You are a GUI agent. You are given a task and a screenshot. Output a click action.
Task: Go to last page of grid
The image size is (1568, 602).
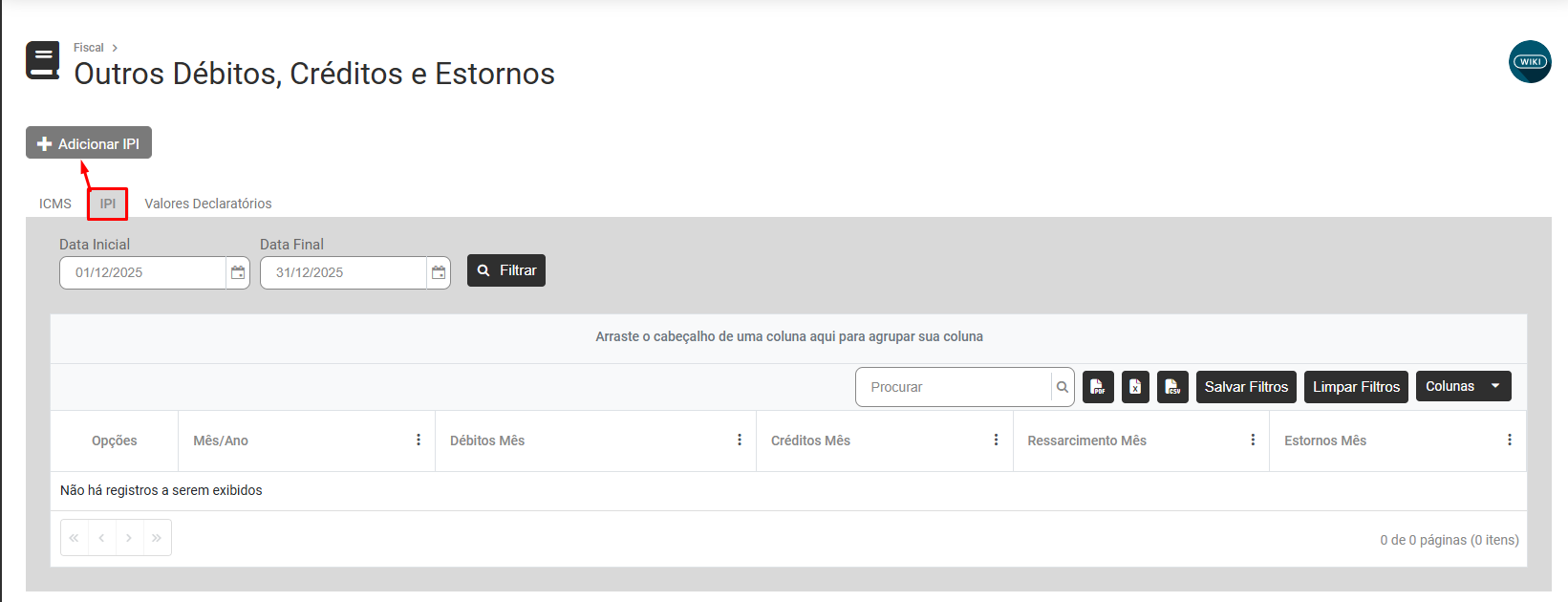point(157,538)
